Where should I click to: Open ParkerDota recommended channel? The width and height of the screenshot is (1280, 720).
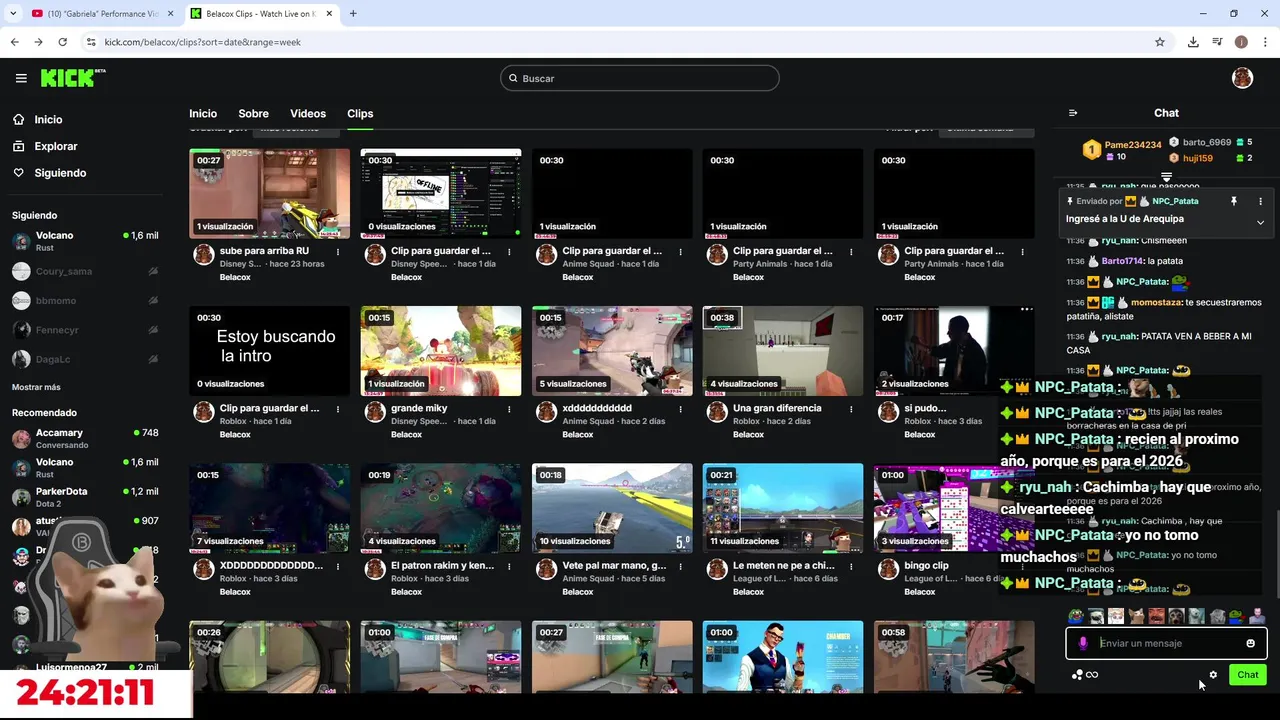(x=85, y=497)
